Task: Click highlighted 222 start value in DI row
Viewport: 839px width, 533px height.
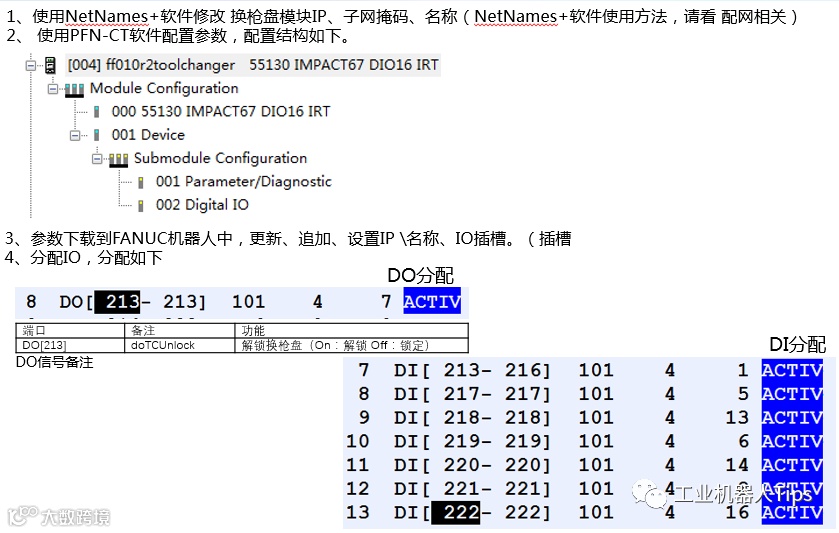Action: click(455, 512)
